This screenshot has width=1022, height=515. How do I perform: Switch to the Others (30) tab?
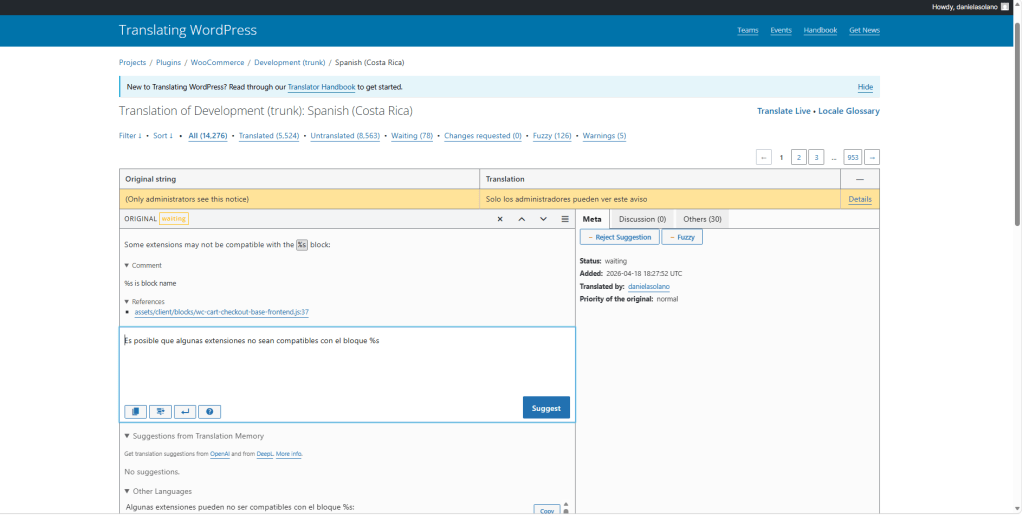click(703, 219)
